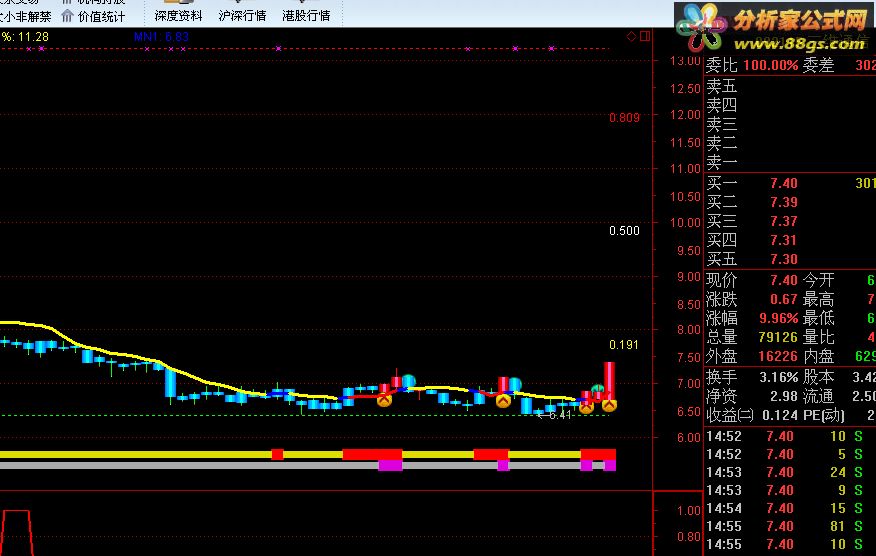Click the yellow arrow marker under the tall red candle
The width and height of the screenshot is (876, 556).
point(609,406)
